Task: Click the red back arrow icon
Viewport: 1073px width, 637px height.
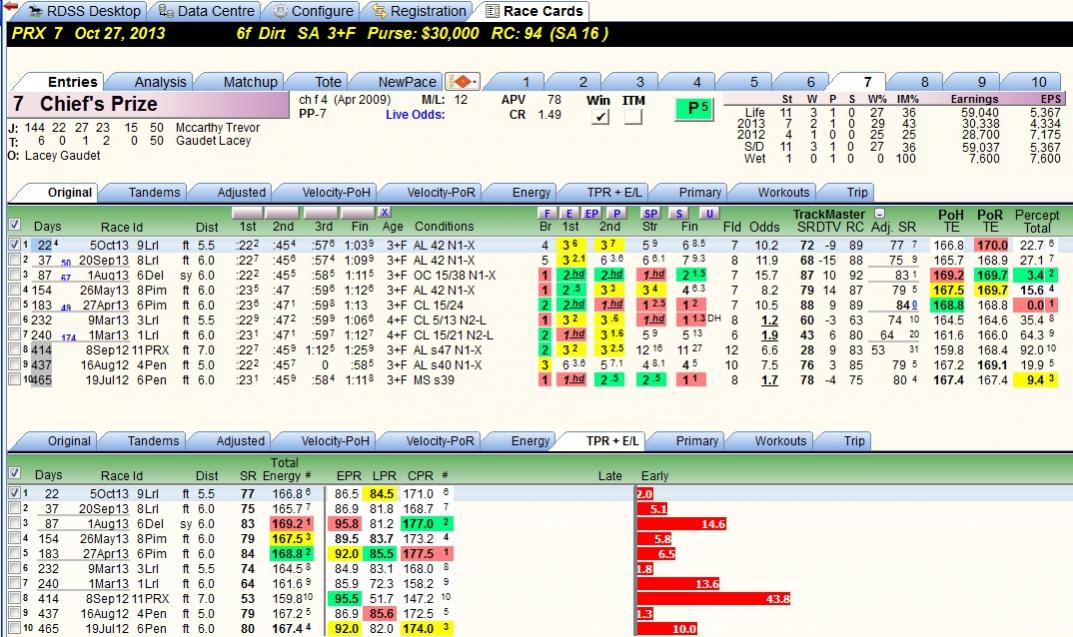Action: [10, 6]
